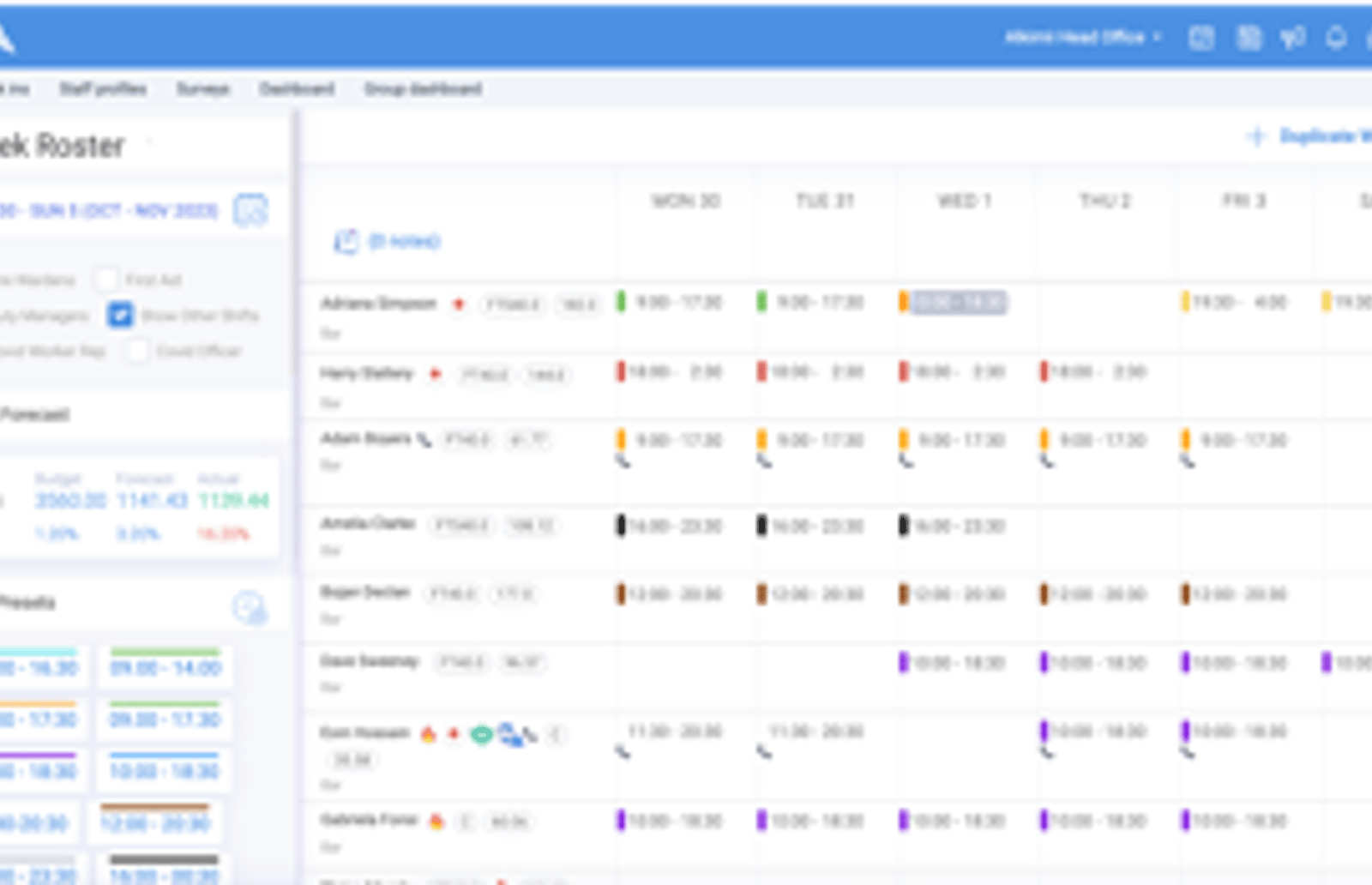Click the green round icon in Eoin Hossain row
This screenshot has height=885, width=1372.
tap(482, 735)
